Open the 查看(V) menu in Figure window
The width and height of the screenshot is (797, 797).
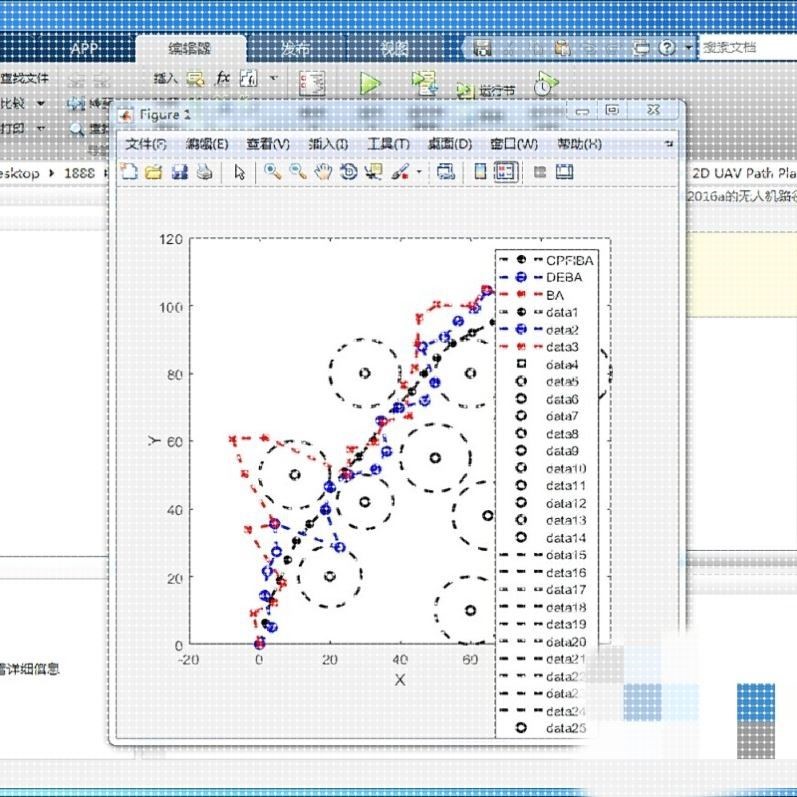click(268, 144)
